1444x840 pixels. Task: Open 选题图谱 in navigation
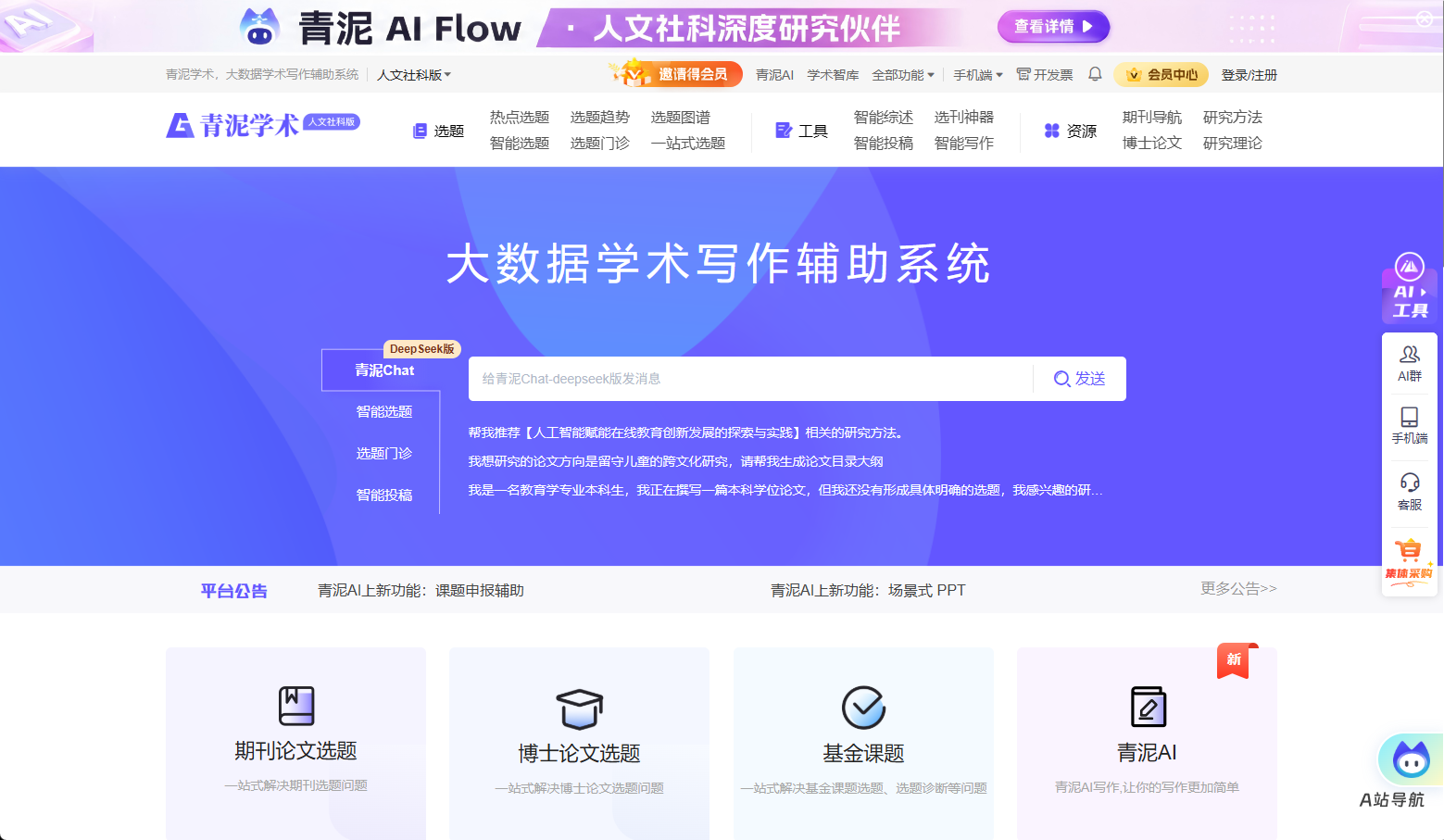[681, 118]
